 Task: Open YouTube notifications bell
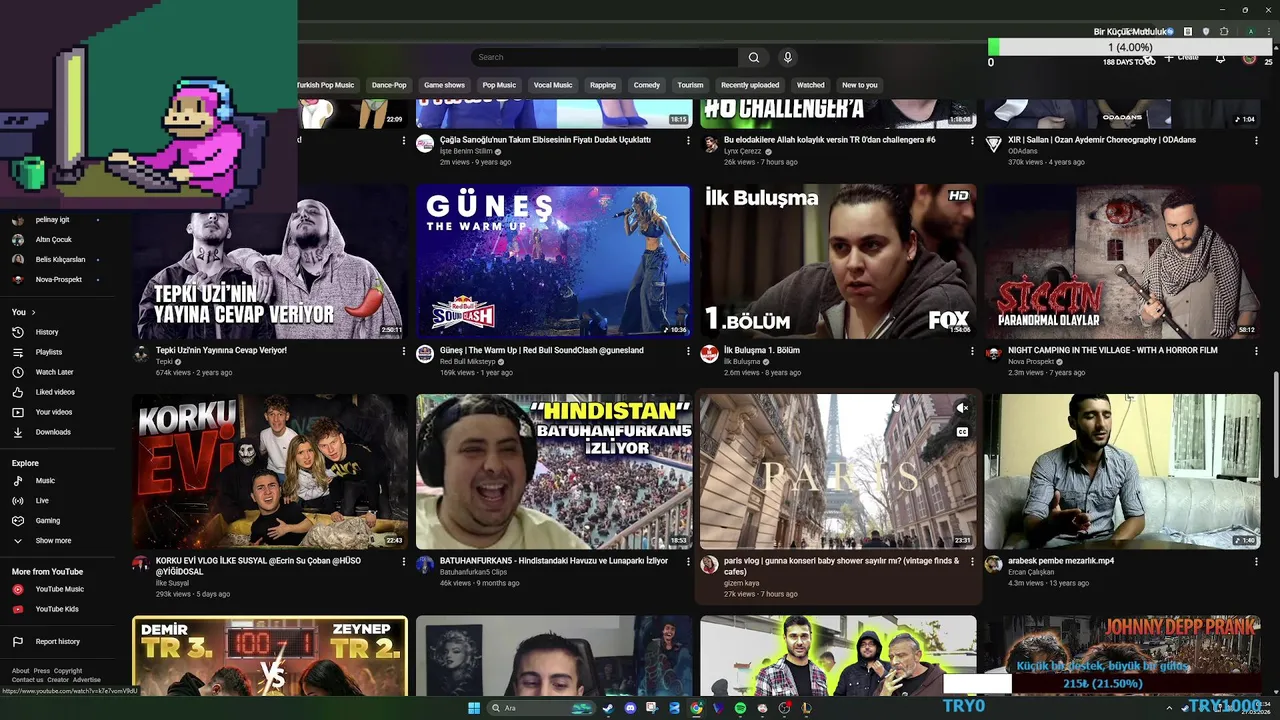click(1220, 58)
